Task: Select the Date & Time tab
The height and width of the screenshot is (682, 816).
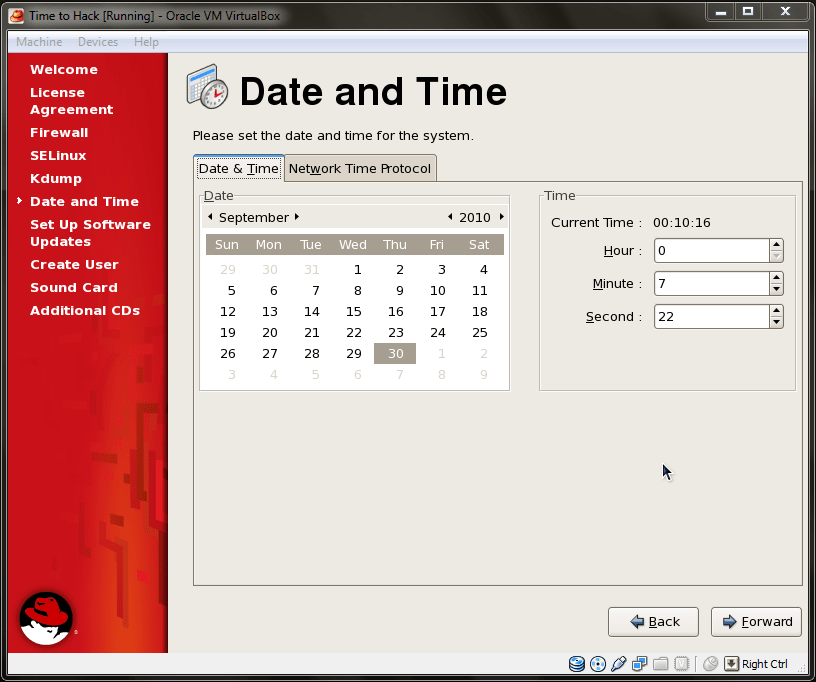Action: [x=238, y=169]
